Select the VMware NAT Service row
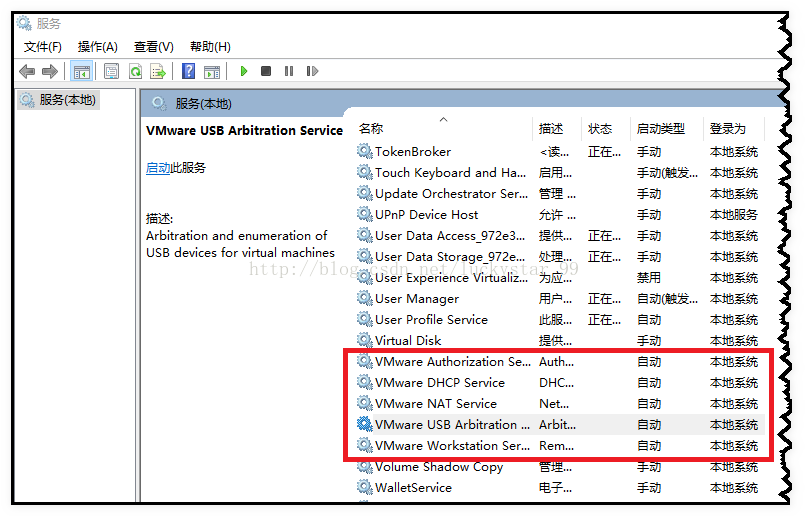This screenshot has height=516, width=809. click(435, 404)
